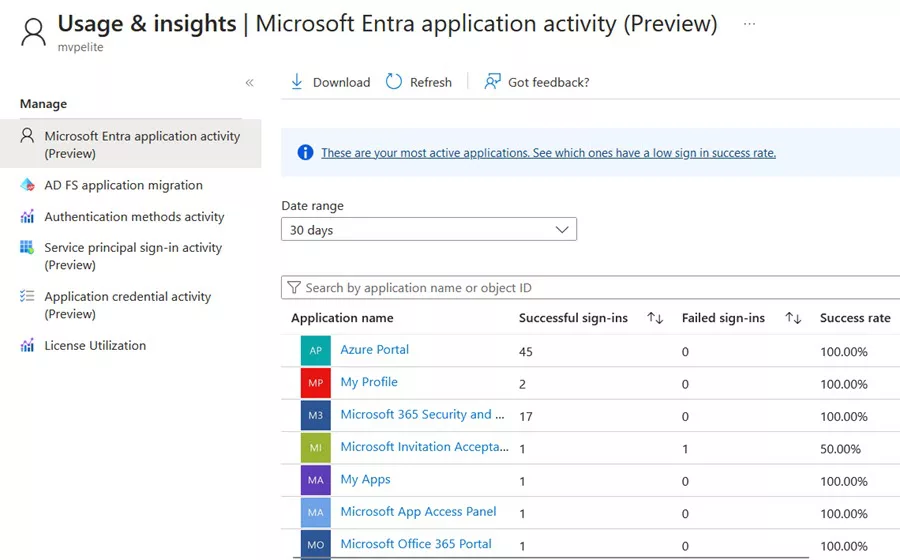The height and width of the screenshot is (560, 900).
Task: Click the dropdown chevron in Date range
Action: 562,230
